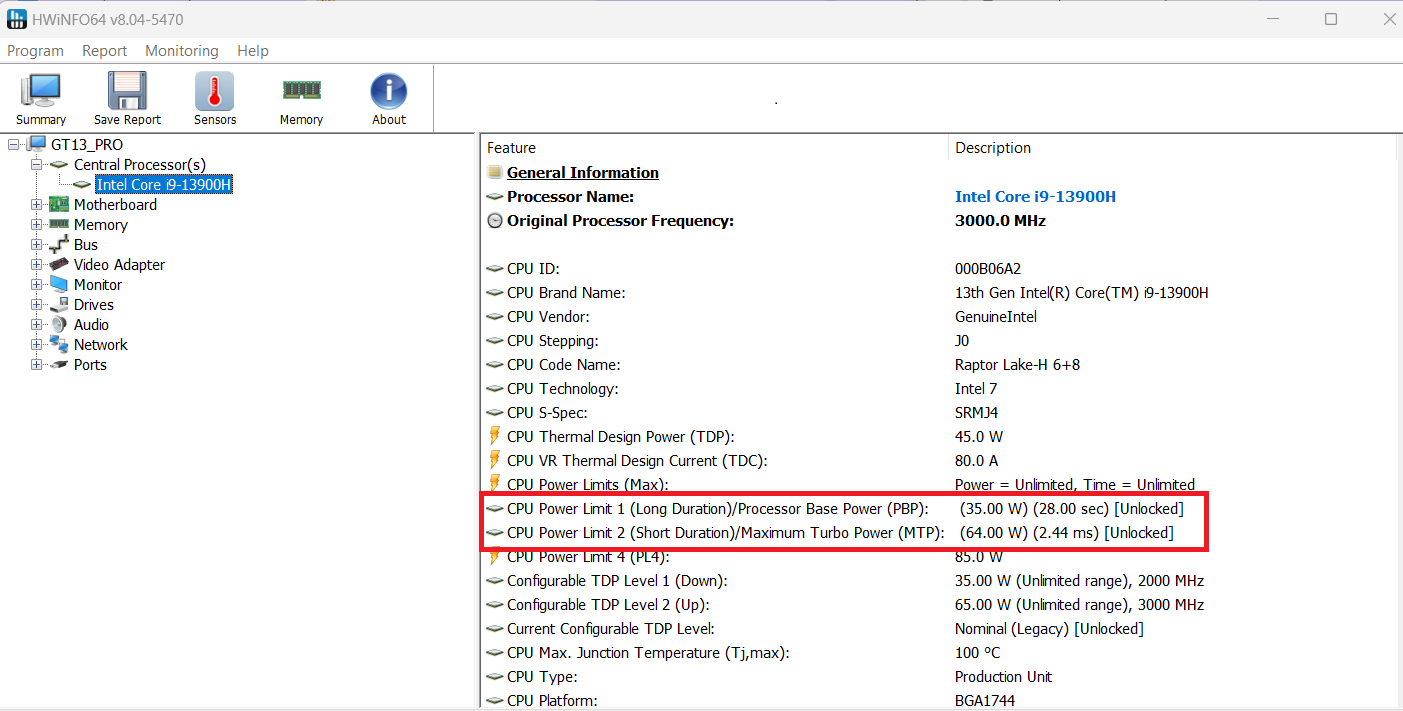Screen dimensions: 1403x711
Task: Click the lightning icon beside CPU Power Limit 4
Action: [x=494, y=556]
